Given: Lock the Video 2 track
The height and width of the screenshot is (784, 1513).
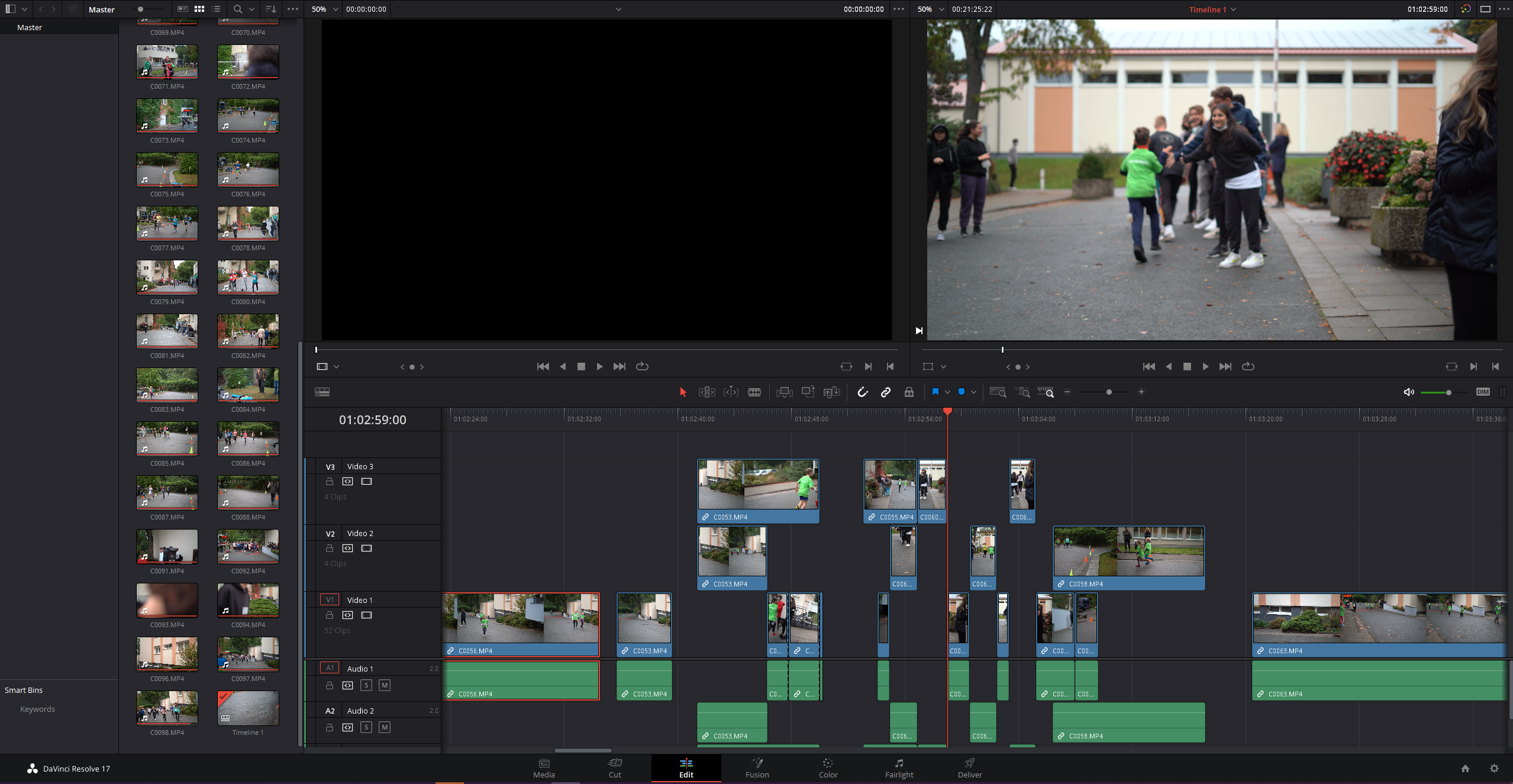Looking at the screenshot, I should (x=330, y=548).
